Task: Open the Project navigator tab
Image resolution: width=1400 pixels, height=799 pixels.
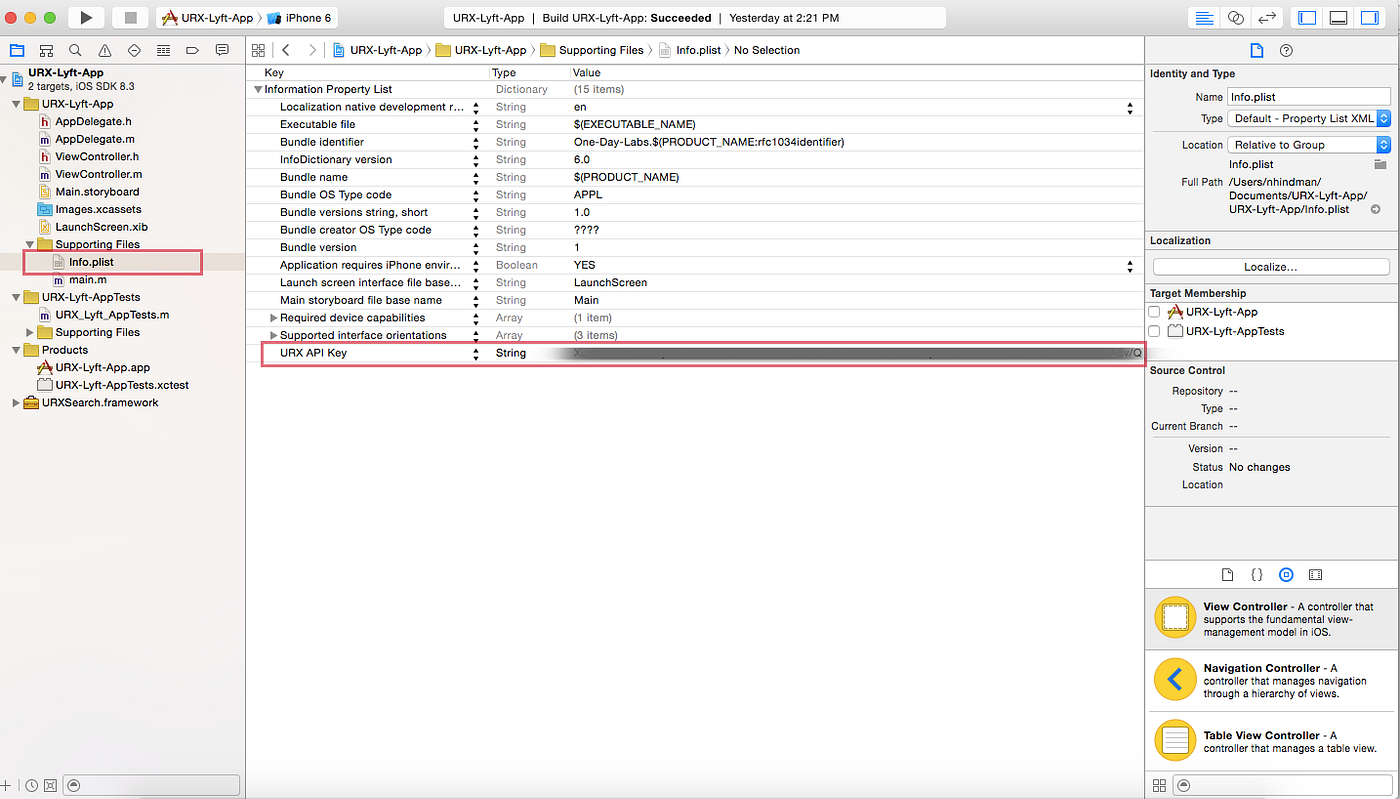Action: 16,50
